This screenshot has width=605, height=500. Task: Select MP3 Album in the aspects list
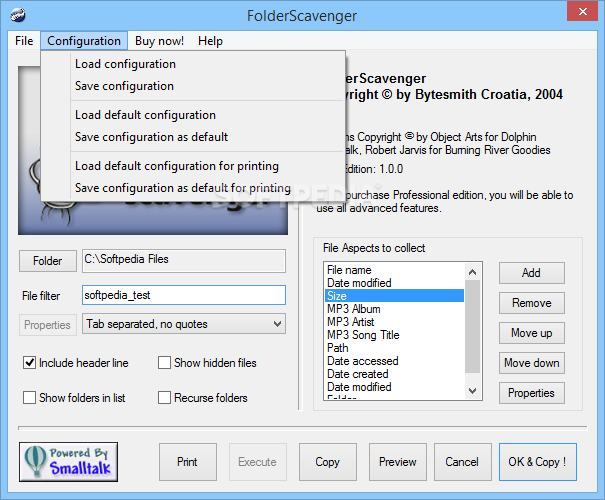coord(394,309)
